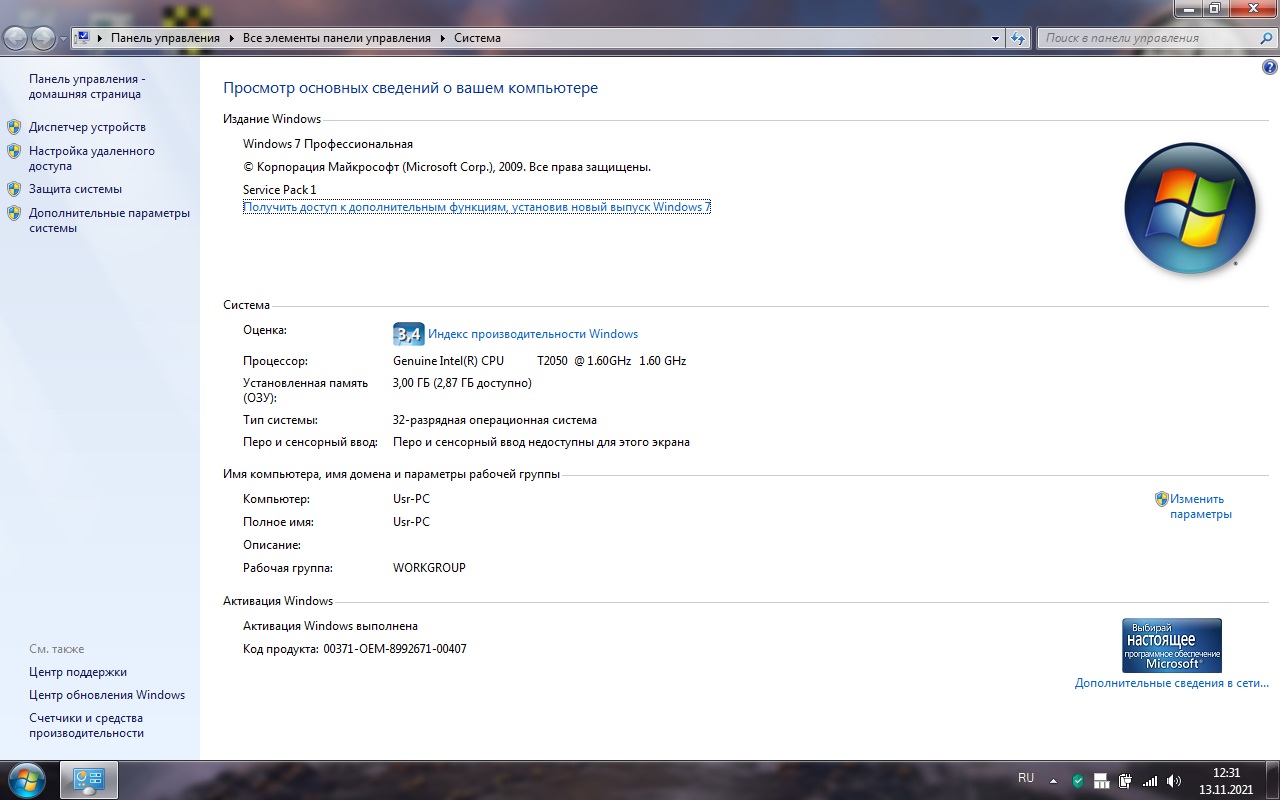Screen dimensions: 1280x800
Task: Open Защита системы link
Action: coord(75,189)
